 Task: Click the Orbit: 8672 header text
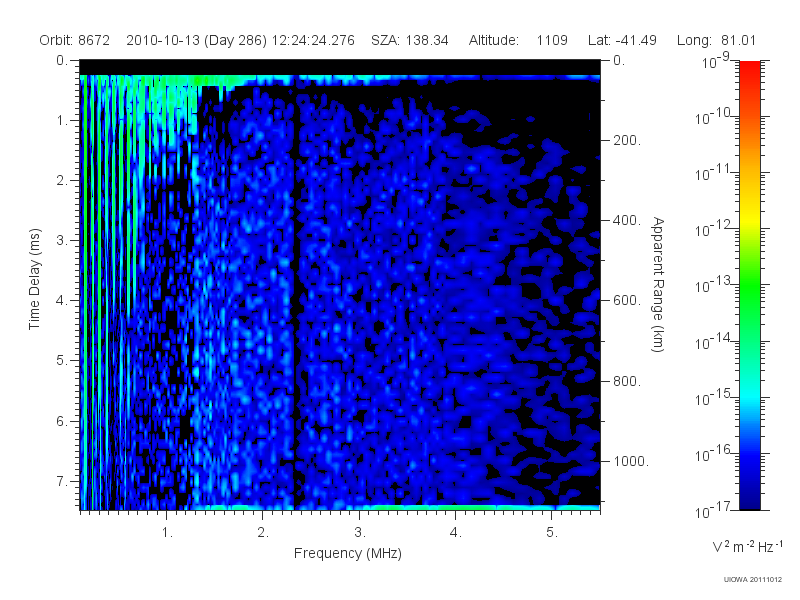coord(74,40)
